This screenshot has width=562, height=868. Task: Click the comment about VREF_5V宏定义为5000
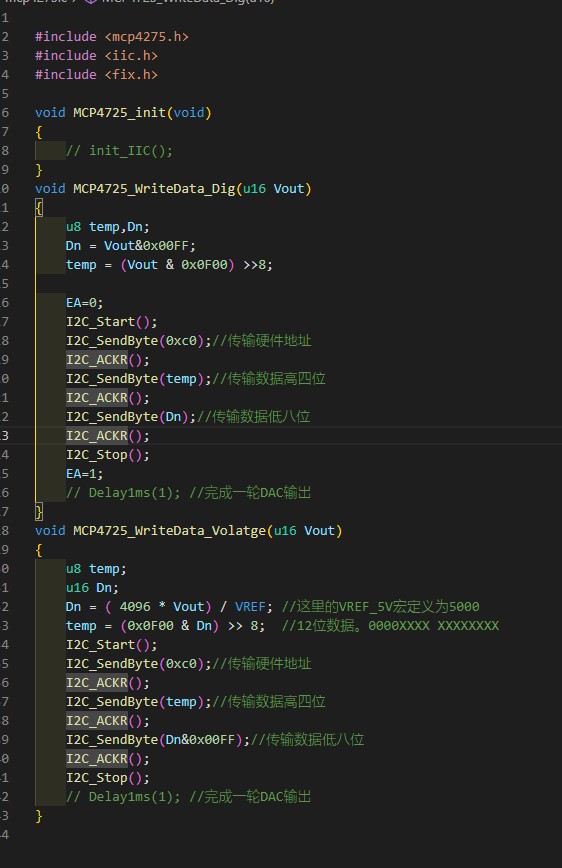[380, 607]
